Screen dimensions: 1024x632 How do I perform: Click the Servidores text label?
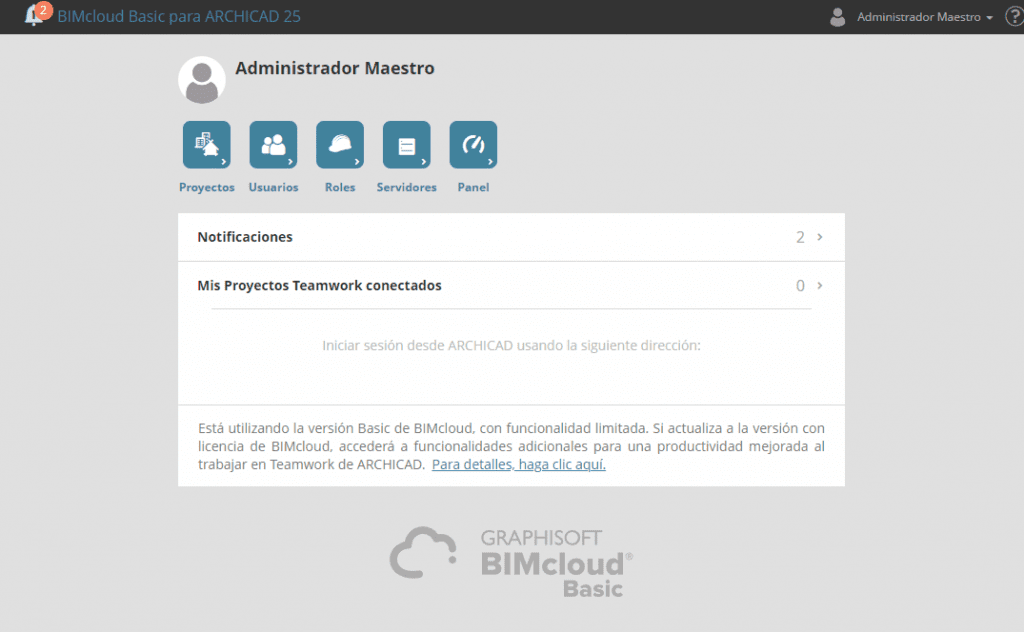[406, 187]
